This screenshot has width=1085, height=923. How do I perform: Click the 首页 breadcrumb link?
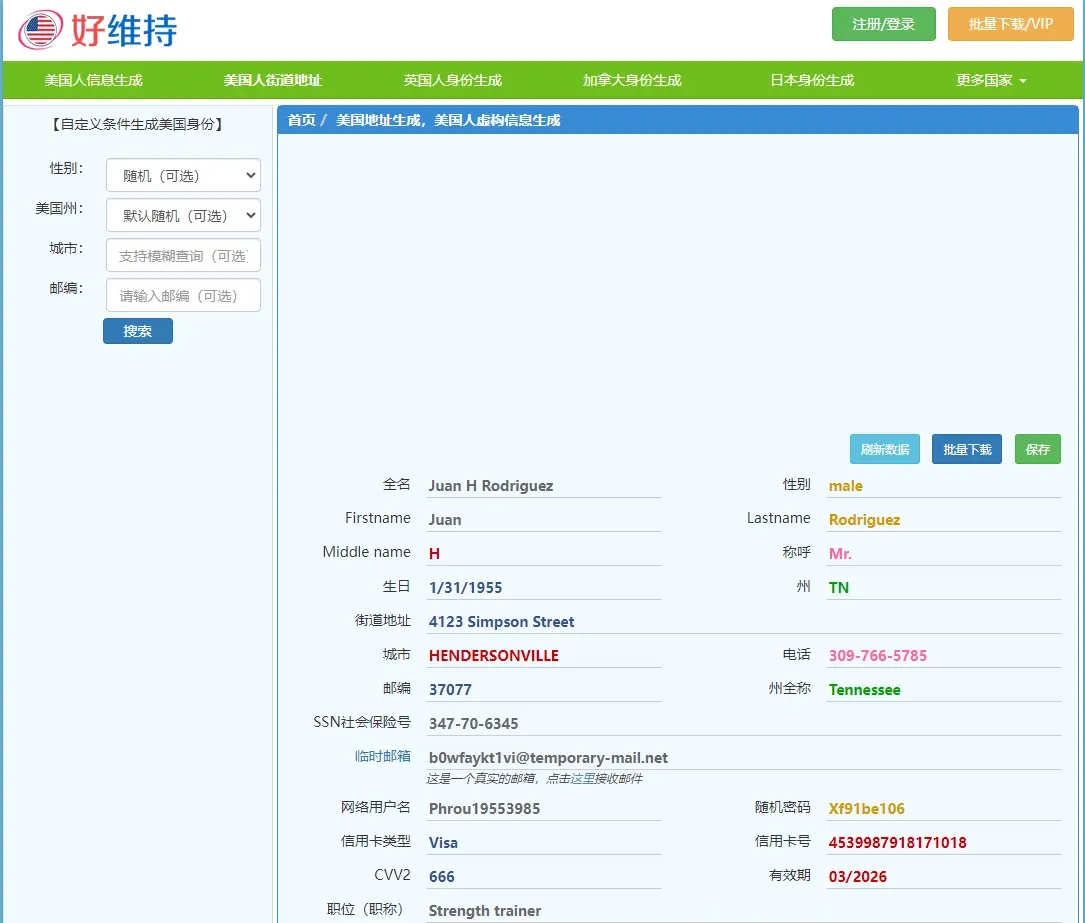click(301, 120)
